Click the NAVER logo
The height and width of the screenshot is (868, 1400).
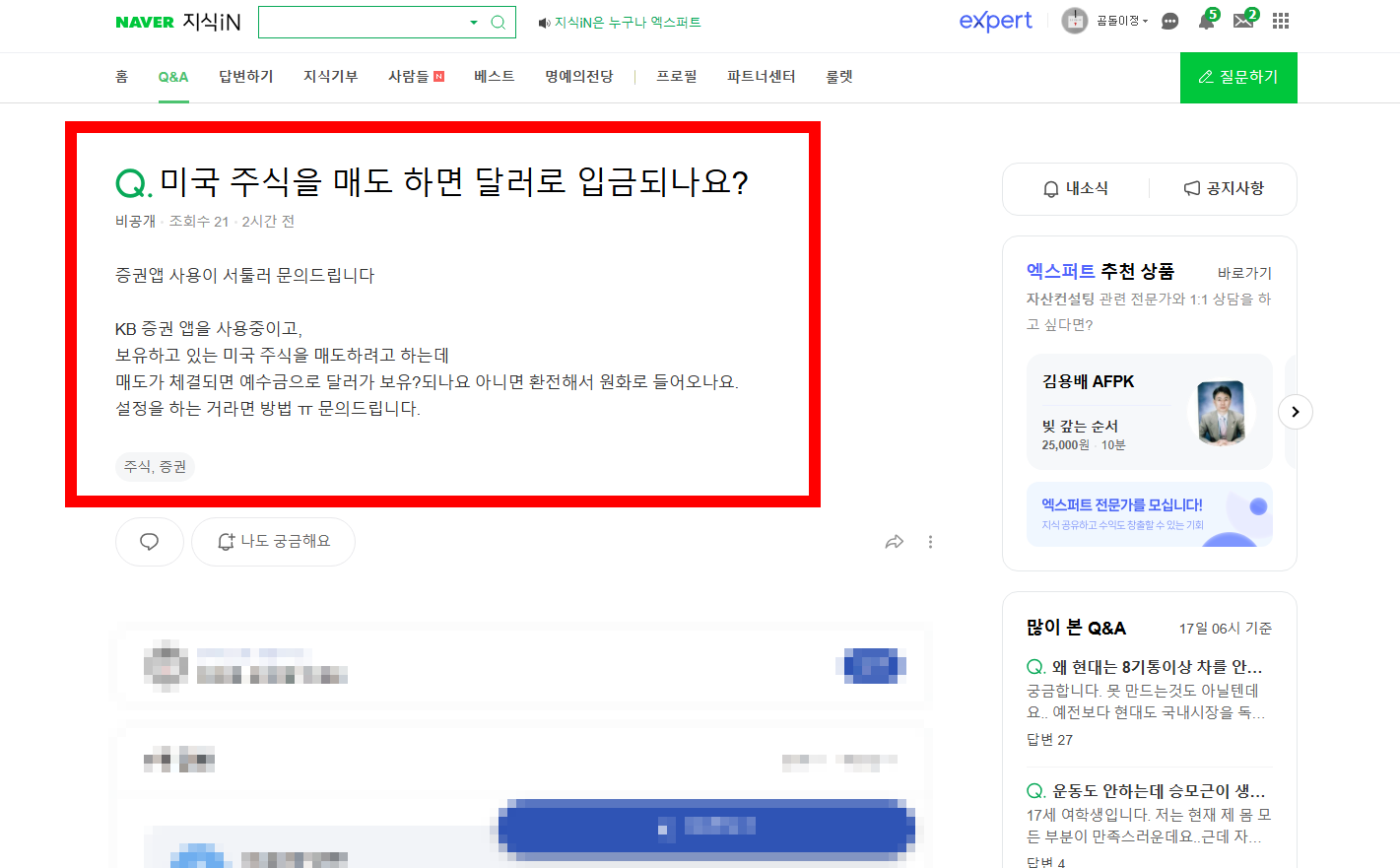point(145,22)
